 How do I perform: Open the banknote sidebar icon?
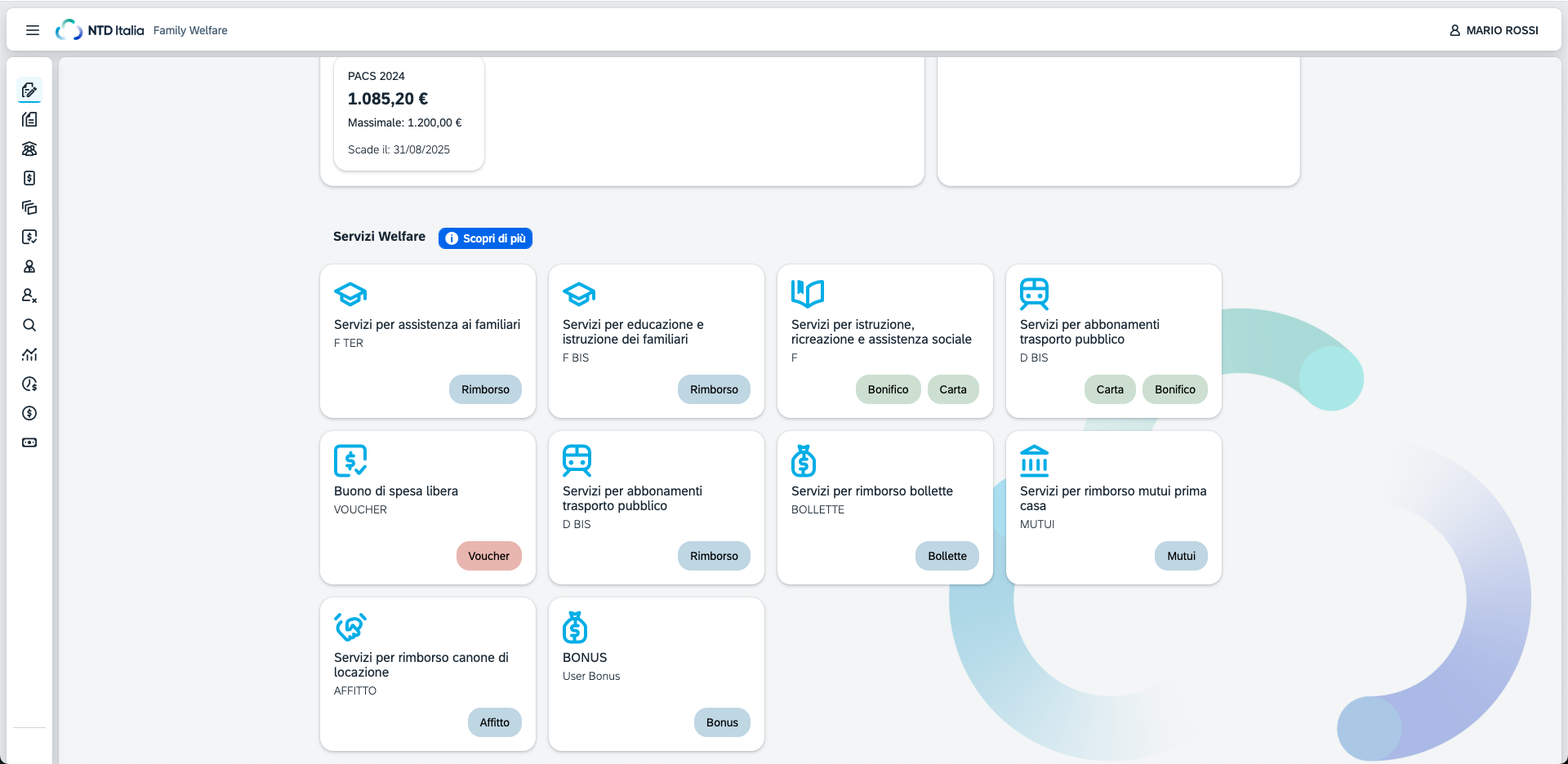(x=29, y=442)
